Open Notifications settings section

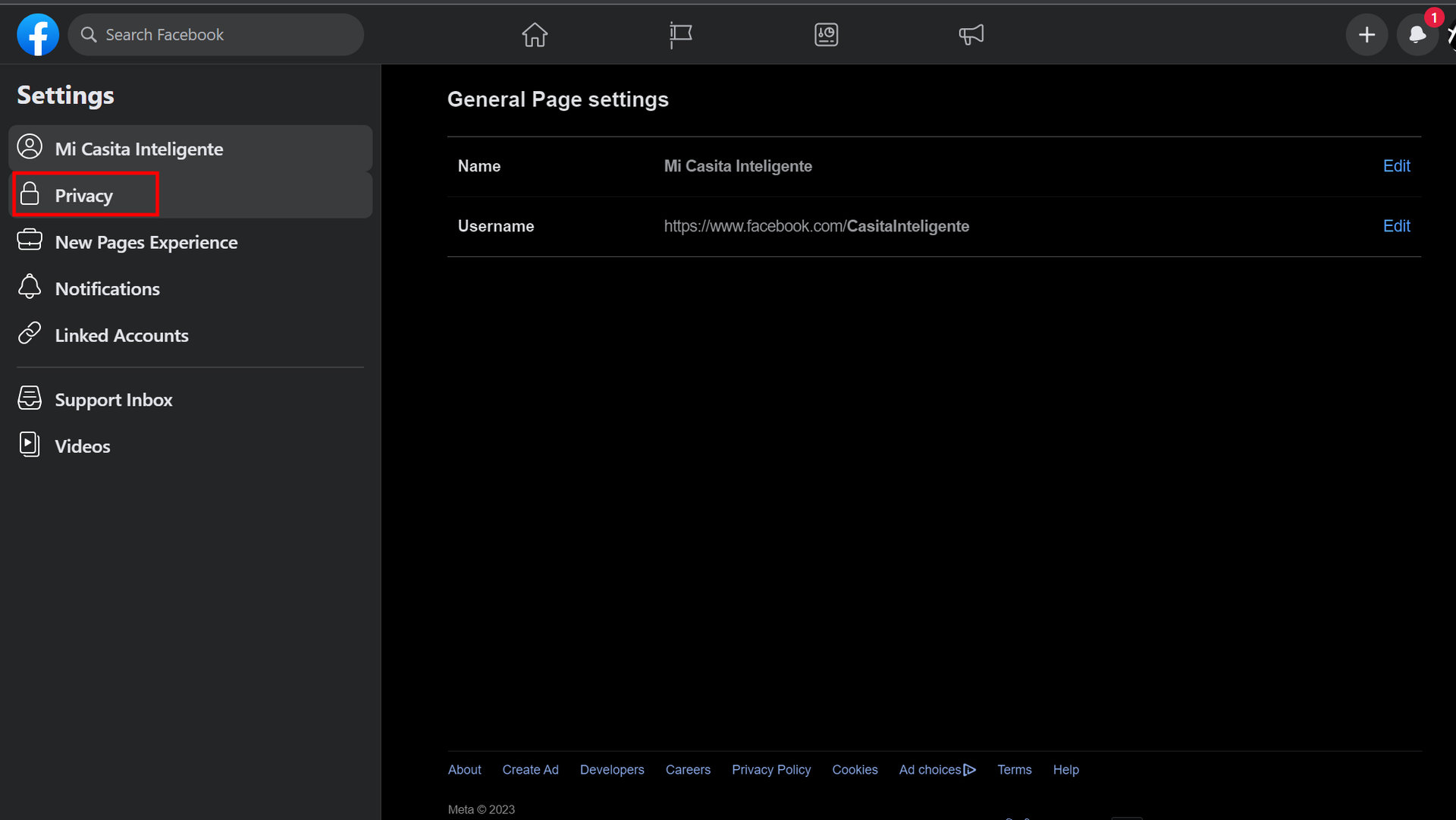(107, 288)
